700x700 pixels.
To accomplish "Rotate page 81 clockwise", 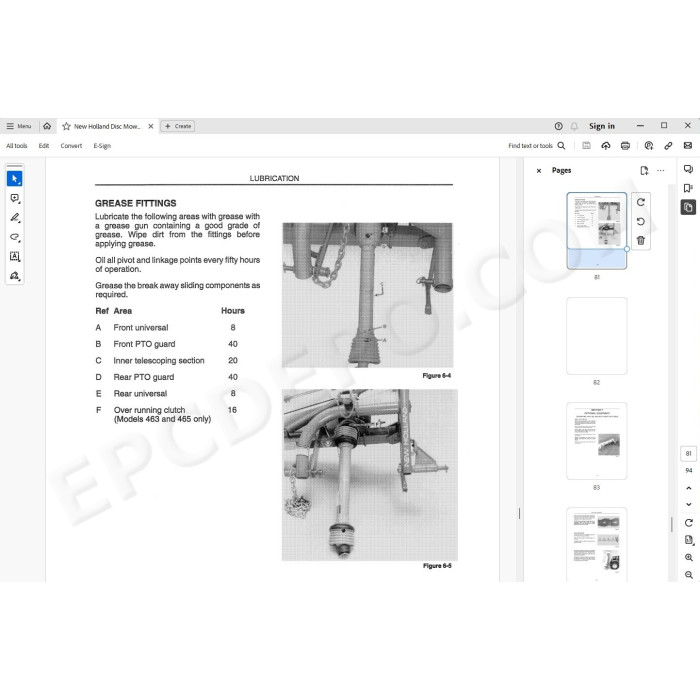I will point(641,202).
